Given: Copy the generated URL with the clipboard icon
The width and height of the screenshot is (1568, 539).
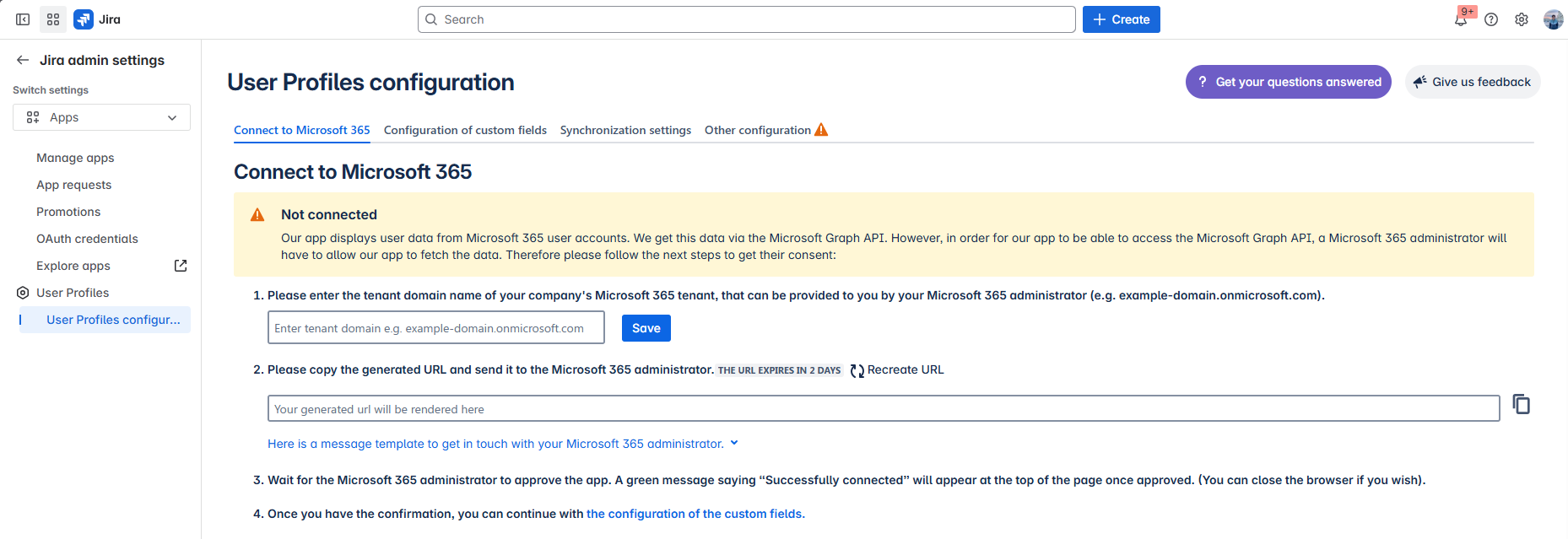Looking at the screenshot, I should [1521, 405].
